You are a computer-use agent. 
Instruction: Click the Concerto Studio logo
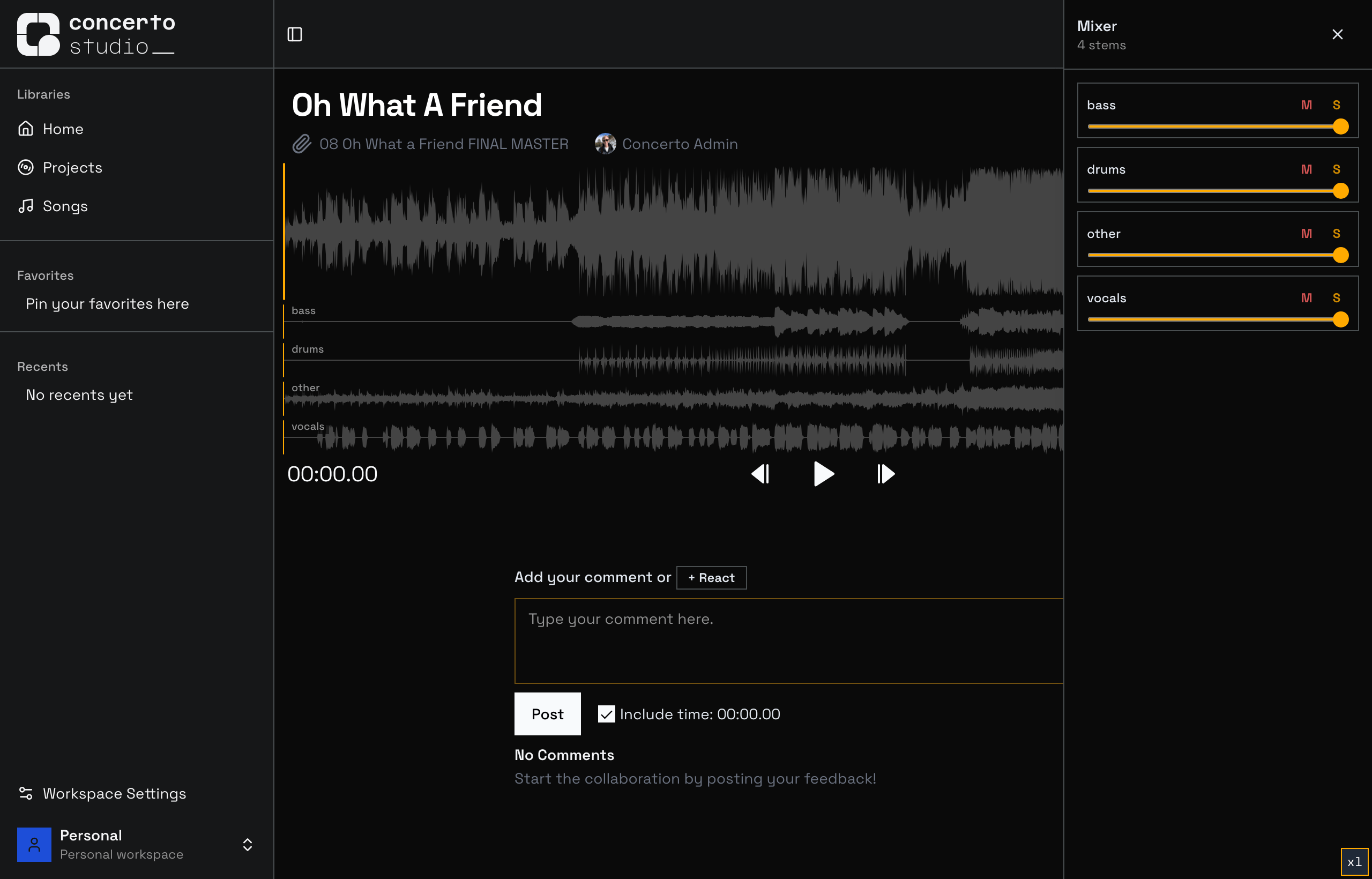pos(96,34)
